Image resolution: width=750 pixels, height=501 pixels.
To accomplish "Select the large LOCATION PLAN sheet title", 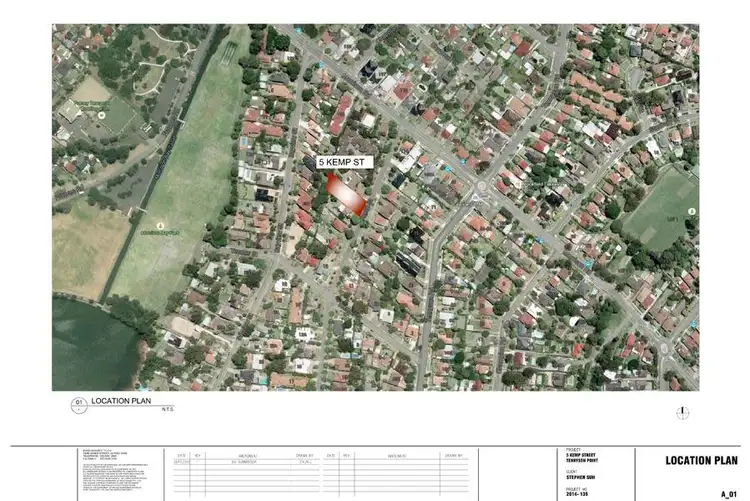I will pos(703,461).
